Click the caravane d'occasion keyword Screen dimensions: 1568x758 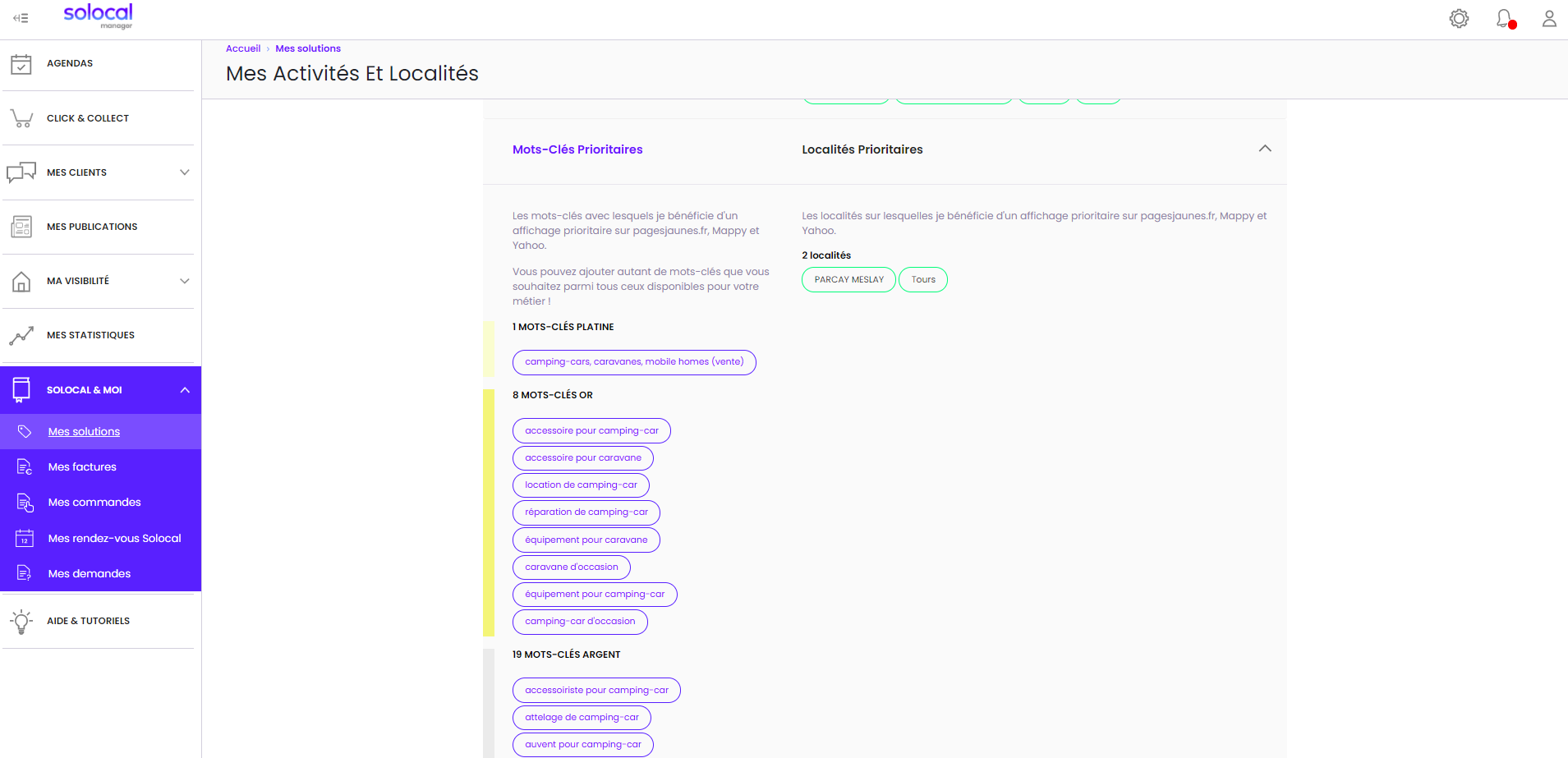tap(572, 567)
